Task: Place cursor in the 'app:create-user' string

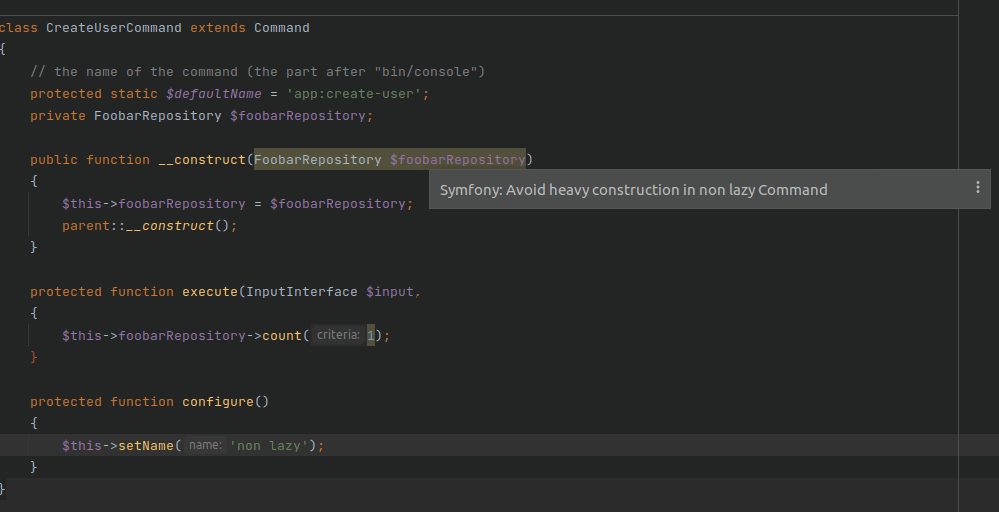Action: click(x=357, y=94)
